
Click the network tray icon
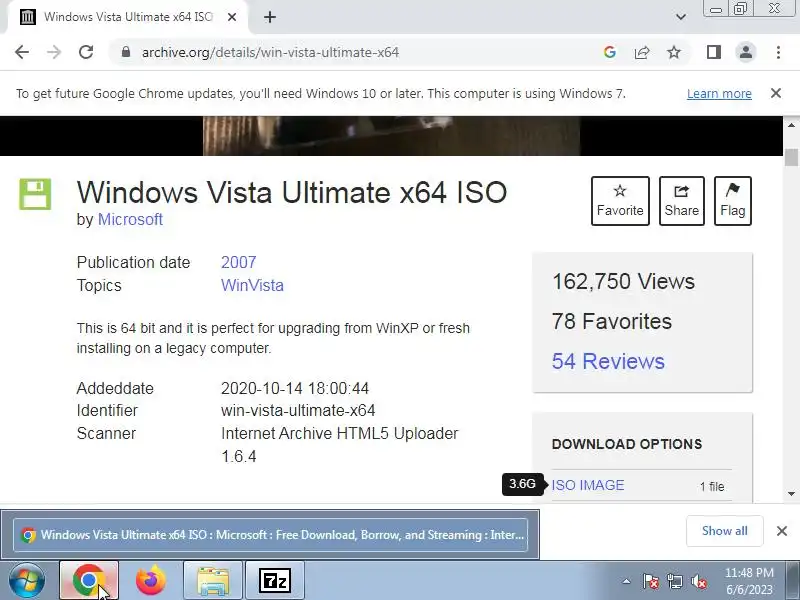tap(675, 581)
